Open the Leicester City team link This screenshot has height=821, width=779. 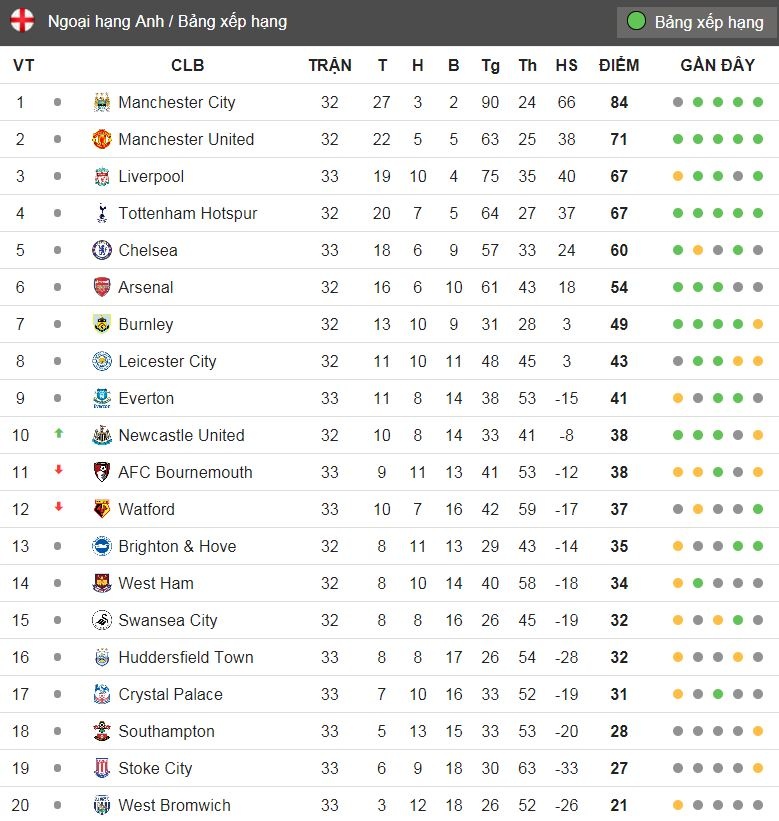pos(167,361)
